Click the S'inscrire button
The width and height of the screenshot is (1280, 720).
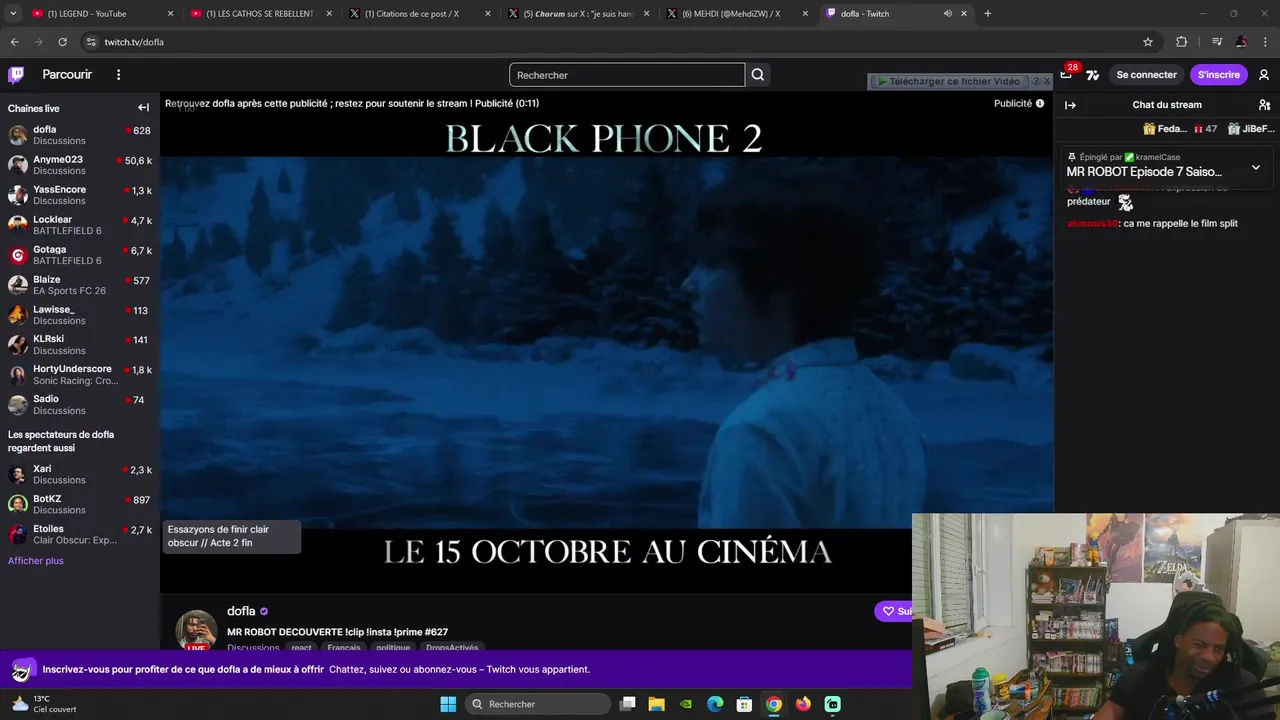[x=1218, y=75]
